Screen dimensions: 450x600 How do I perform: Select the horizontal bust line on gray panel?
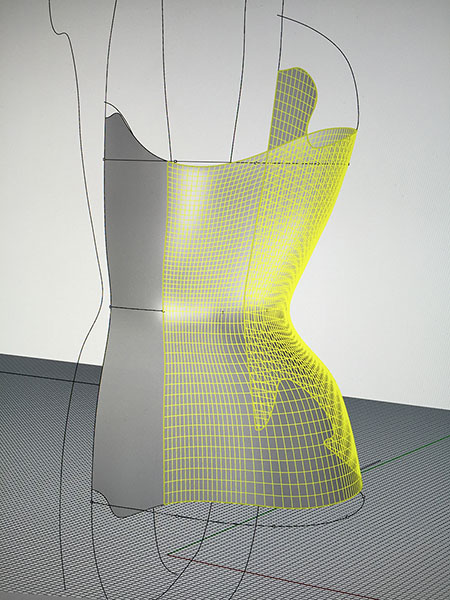pyautogui.click(x=136, y=160)
